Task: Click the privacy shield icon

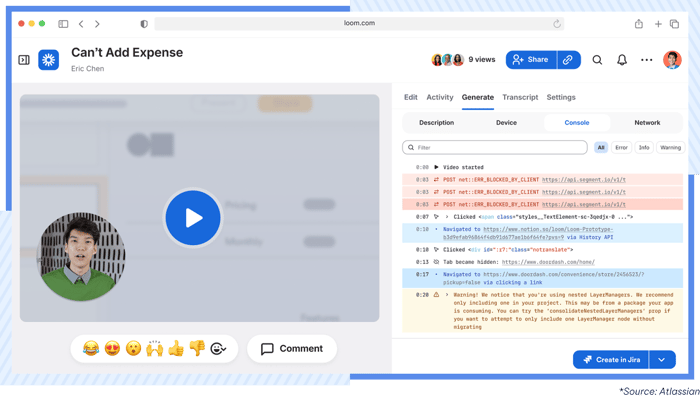Action: (x=144, y=24)
